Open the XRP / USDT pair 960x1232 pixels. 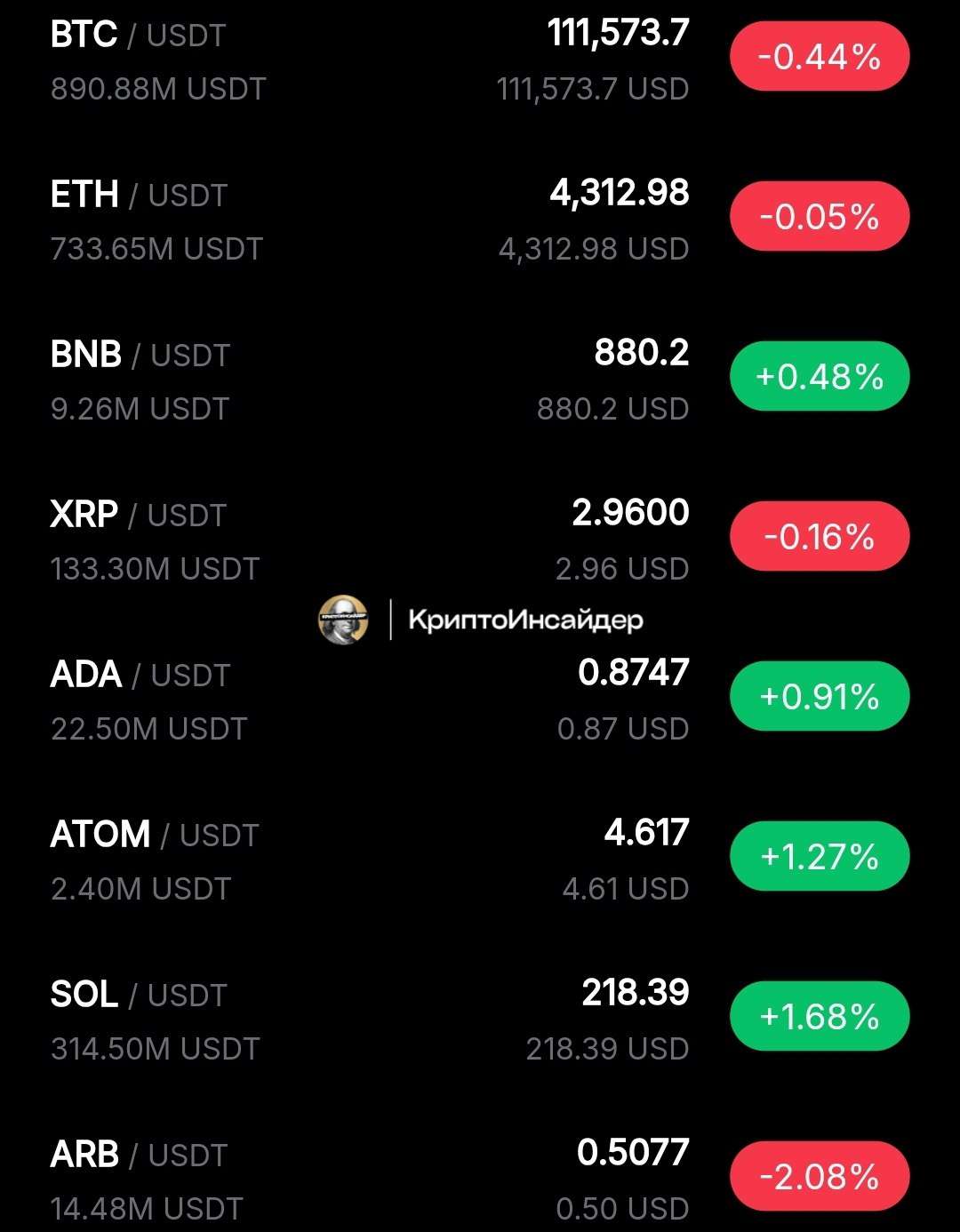[480, 540]
